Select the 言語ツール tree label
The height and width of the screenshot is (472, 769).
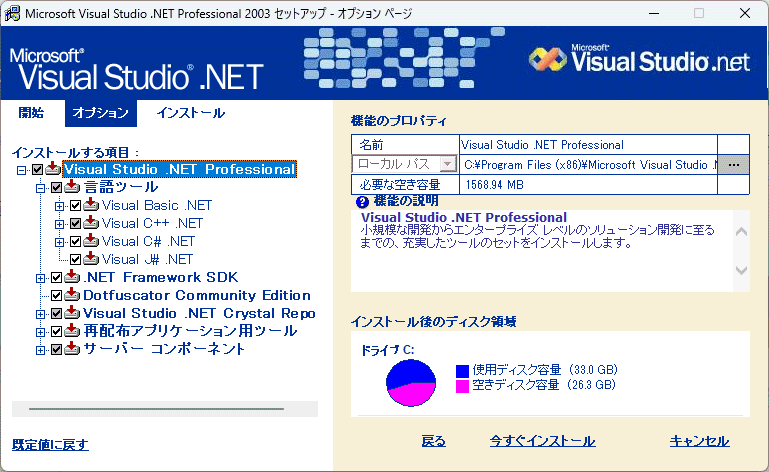click(x=121, y=187)
